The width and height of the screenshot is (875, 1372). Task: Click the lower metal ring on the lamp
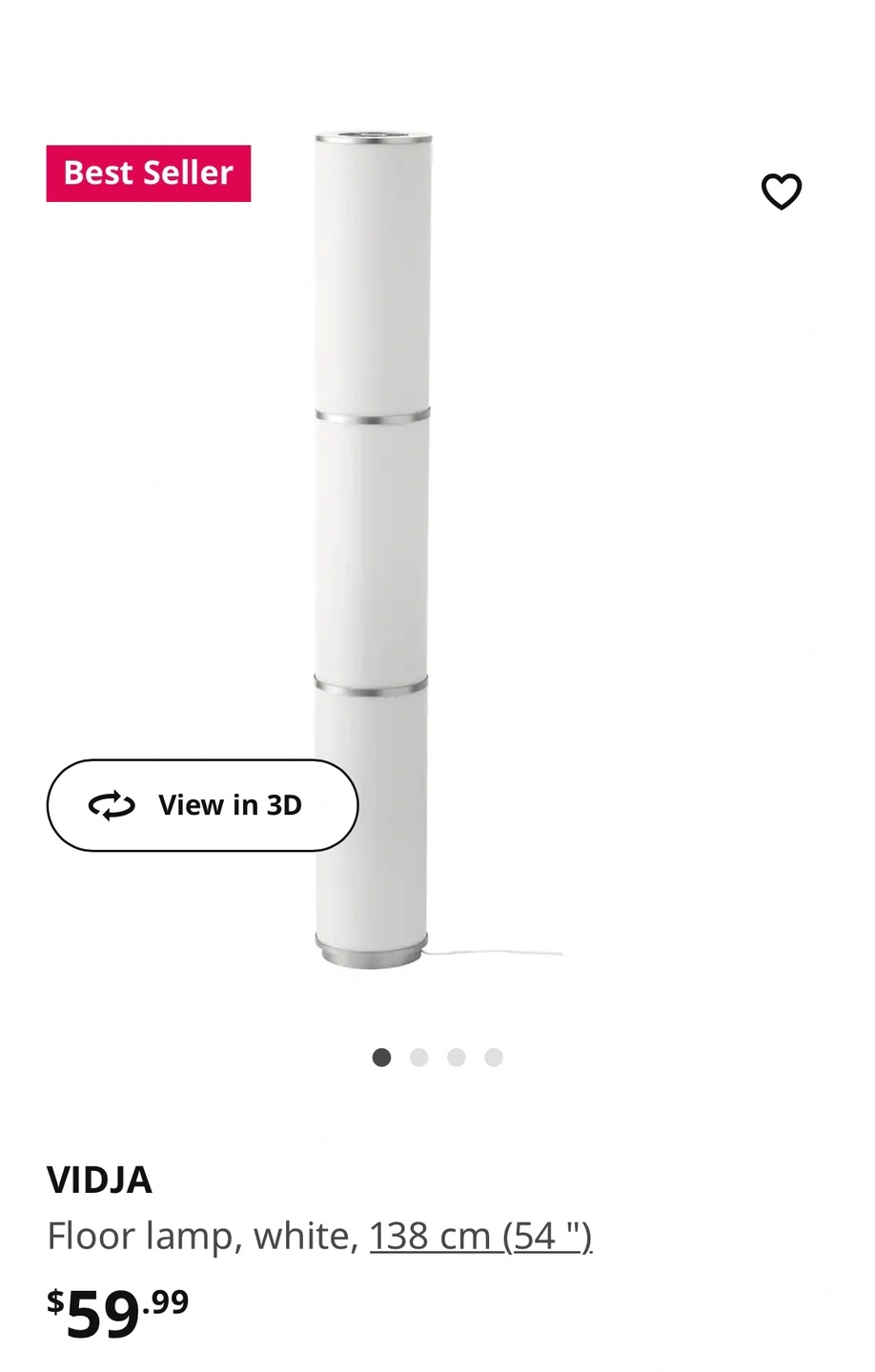[371, 685]
